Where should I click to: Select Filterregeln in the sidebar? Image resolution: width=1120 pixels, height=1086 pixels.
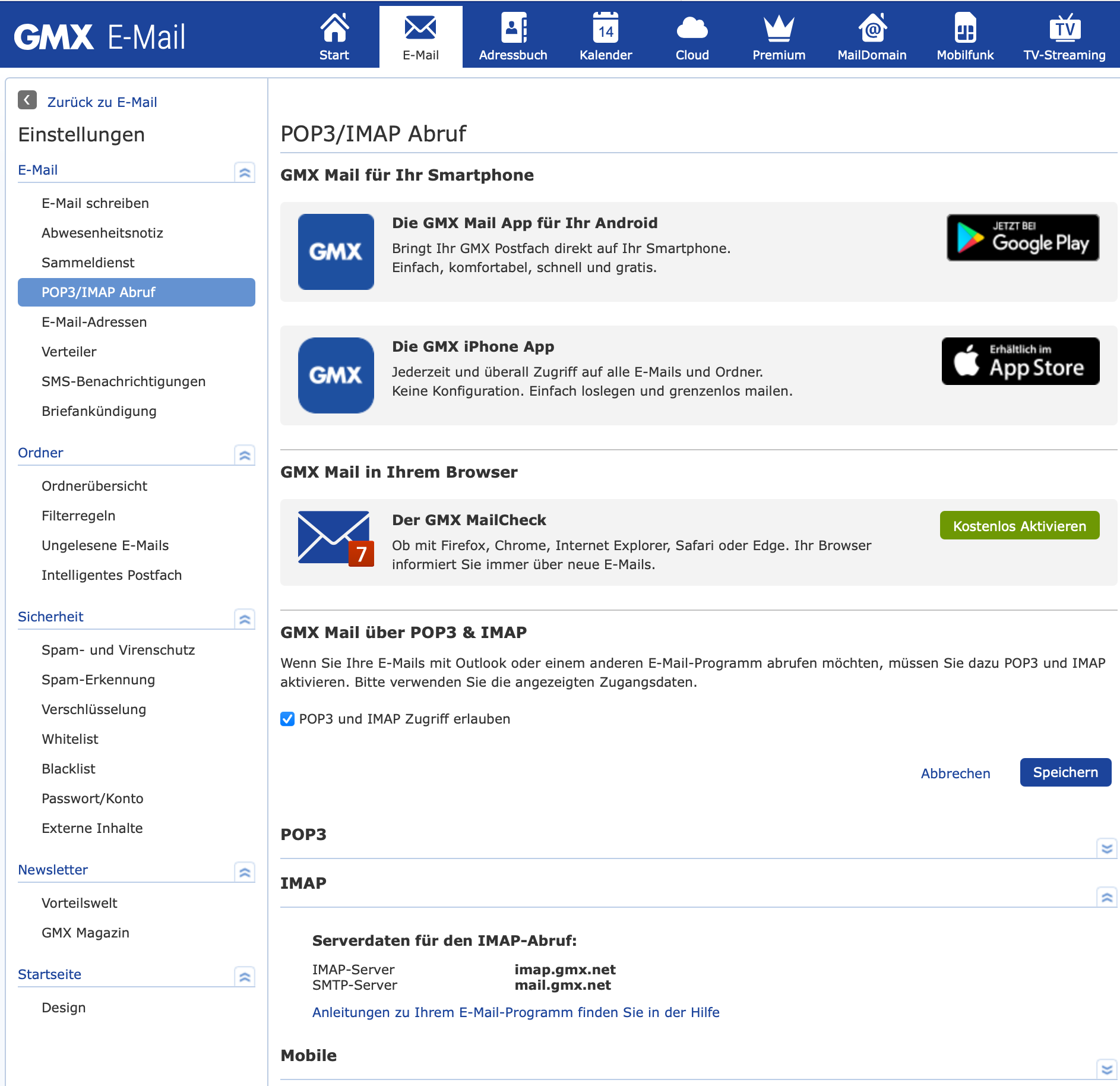coord(78,516)
